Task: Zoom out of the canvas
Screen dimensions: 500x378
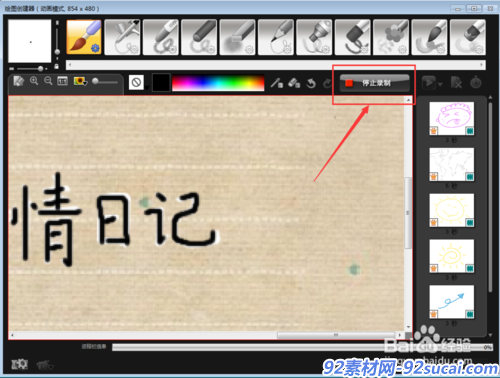Action: tap(48, 81)
